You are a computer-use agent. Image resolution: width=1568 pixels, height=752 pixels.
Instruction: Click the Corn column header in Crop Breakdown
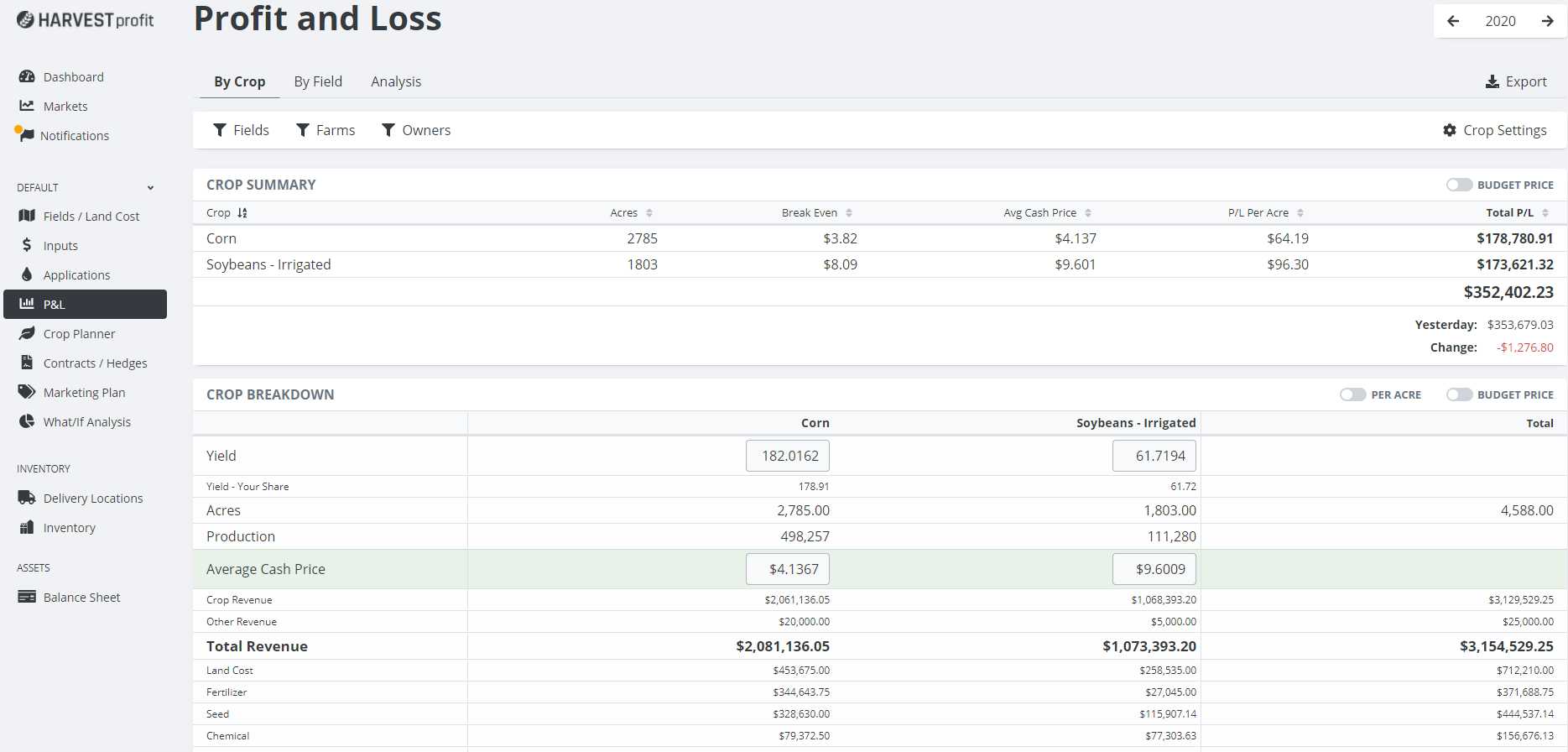(815, 423)
